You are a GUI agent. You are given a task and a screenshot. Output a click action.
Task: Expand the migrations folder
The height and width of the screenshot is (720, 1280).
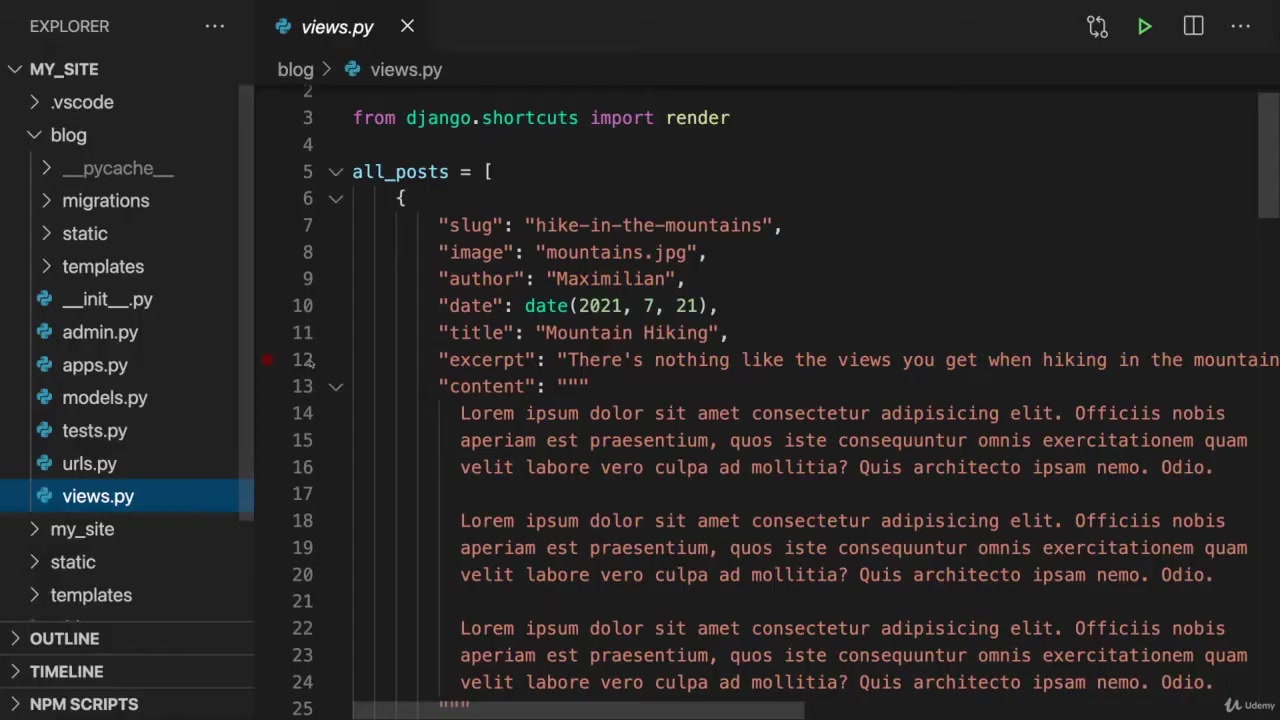pos(105,201)
